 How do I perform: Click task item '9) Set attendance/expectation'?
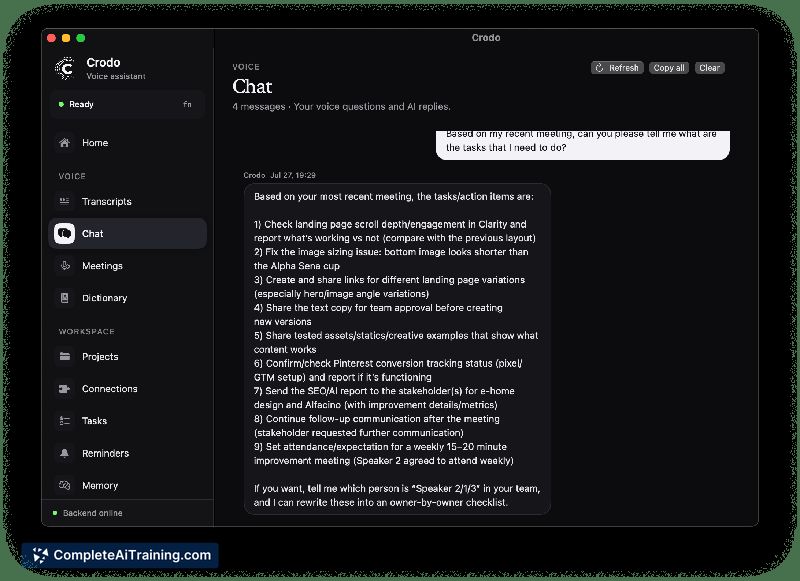pos(384,453)
